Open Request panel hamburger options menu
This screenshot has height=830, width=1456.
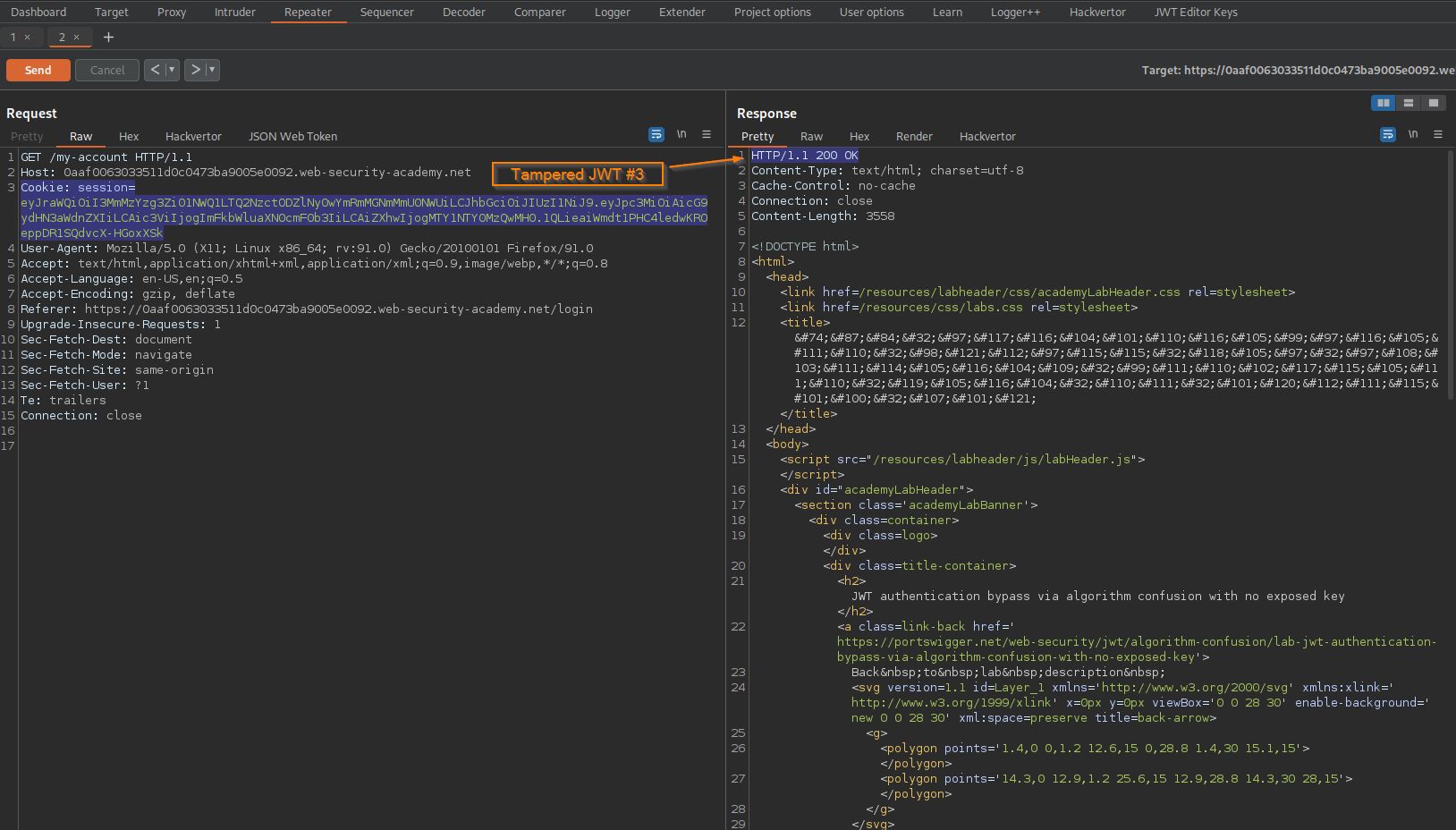coord(707,134)
